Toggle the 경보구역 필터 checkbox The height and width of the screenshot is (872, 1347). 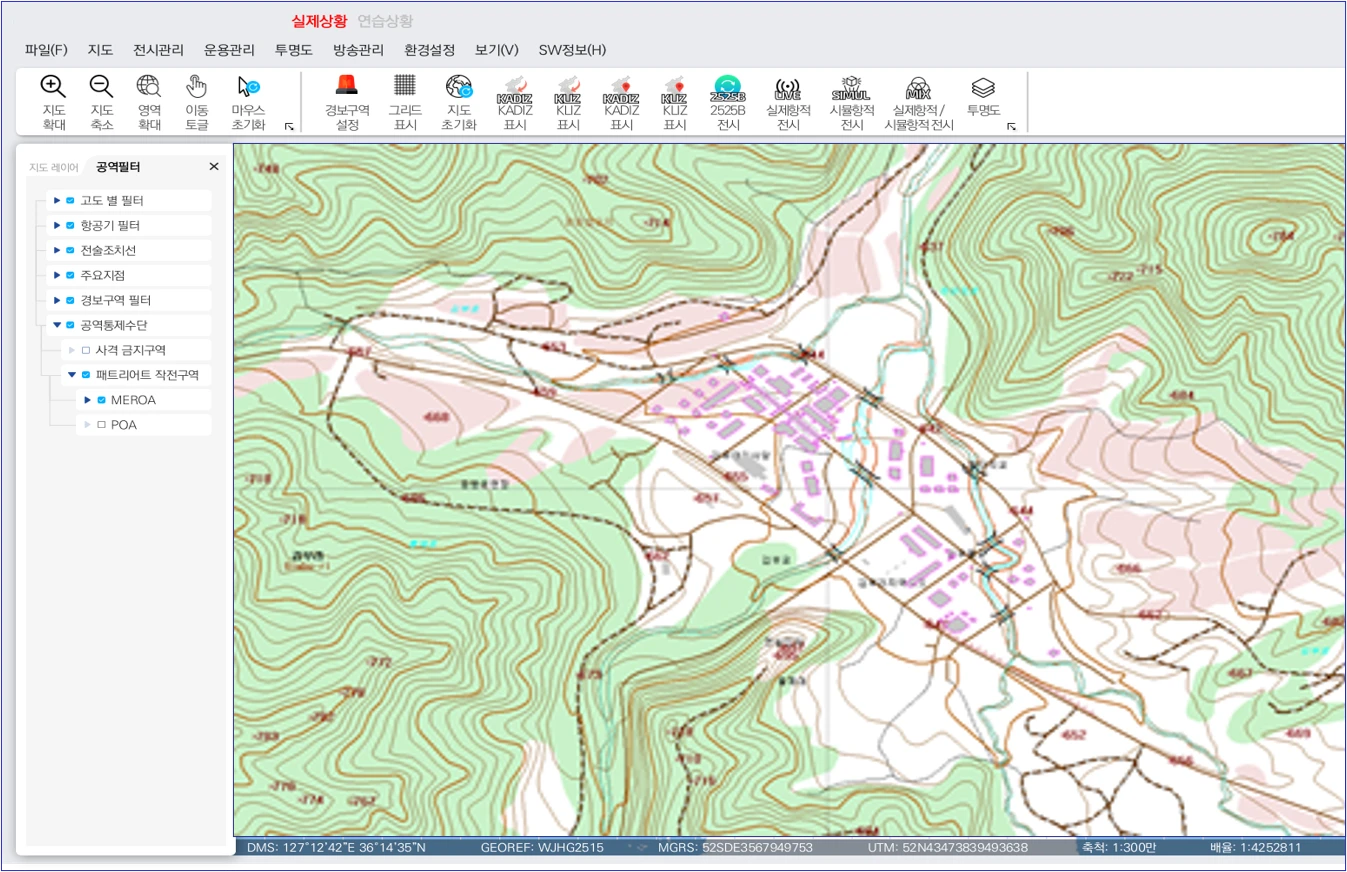(x=70, y=300)
